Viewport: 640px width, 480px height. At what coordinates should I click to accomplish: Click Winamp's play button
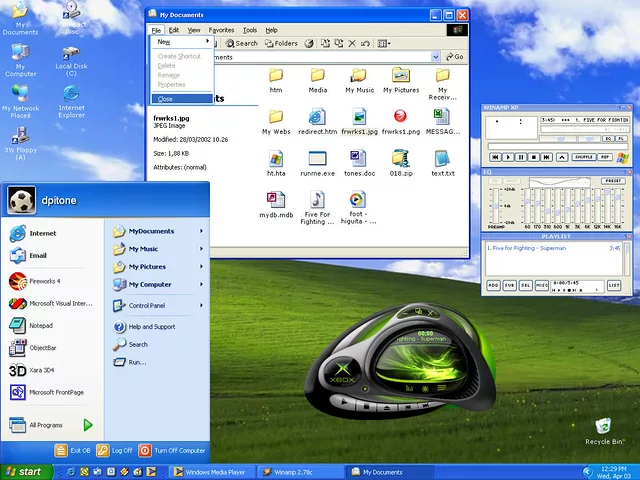pos(508,157)
